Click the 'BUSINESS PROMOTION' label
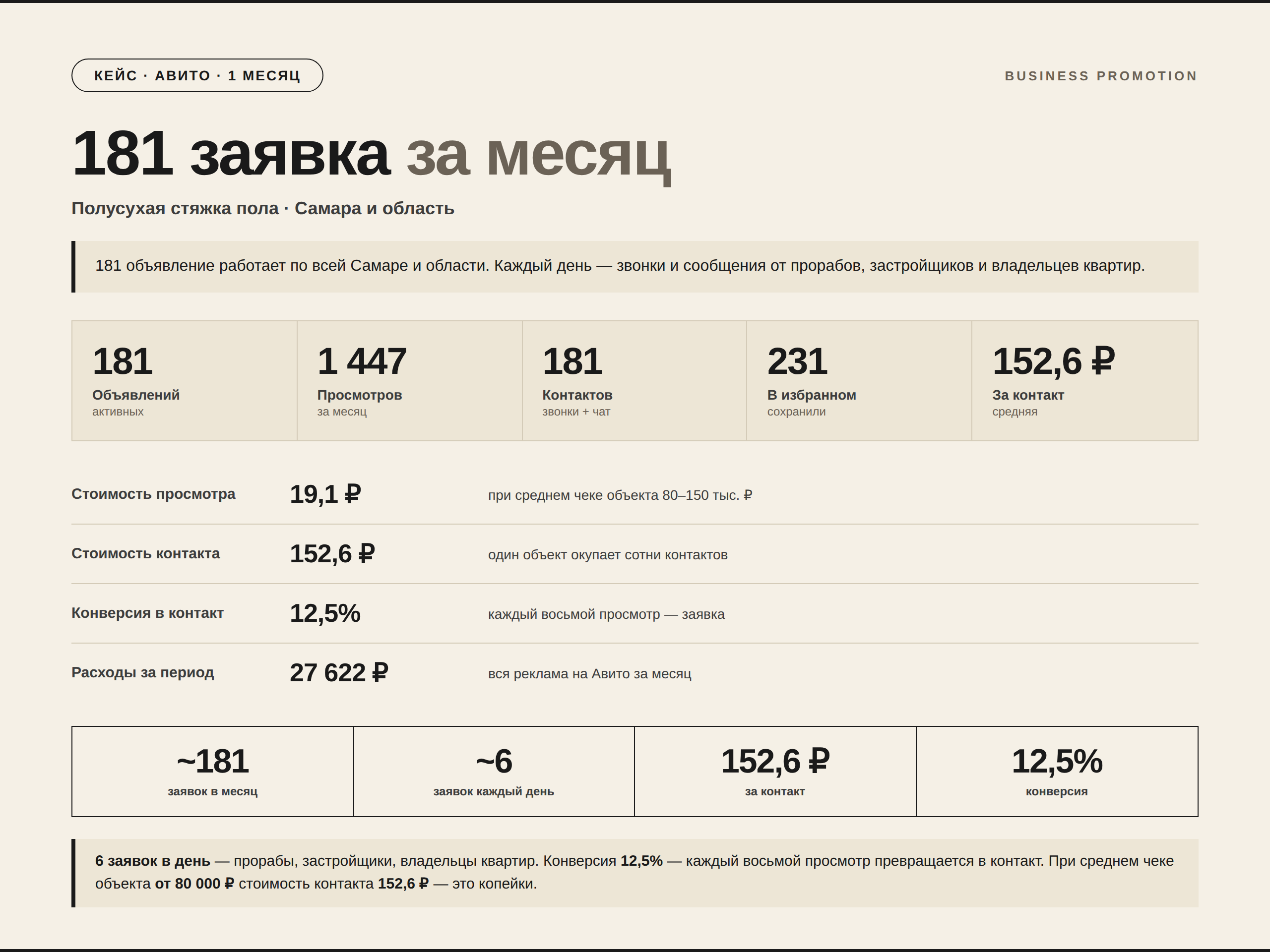 click(x=1101, y=76)
